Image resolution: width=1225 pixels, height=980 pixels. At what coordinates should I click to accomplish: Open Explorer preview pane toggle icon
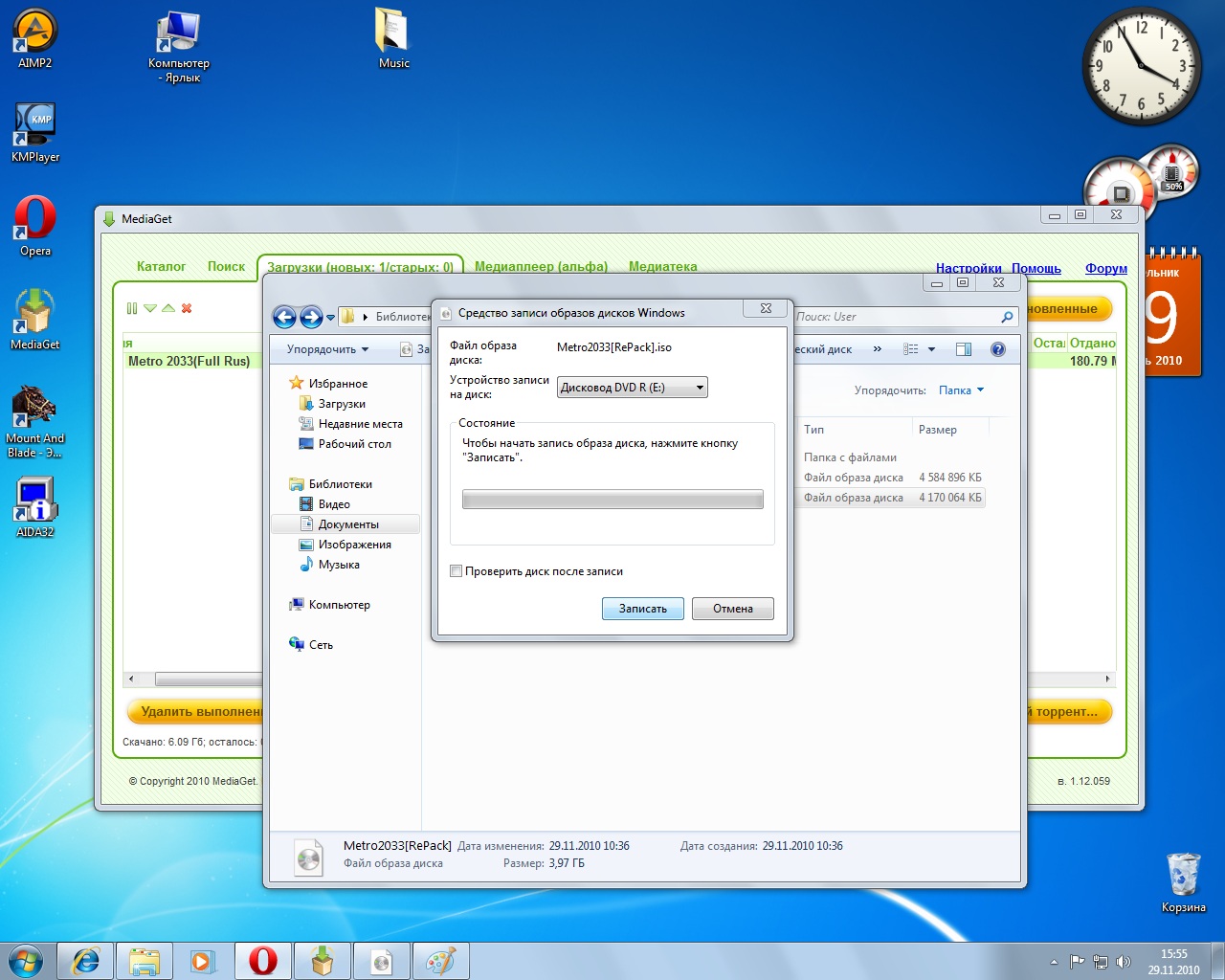pos(964,349)
